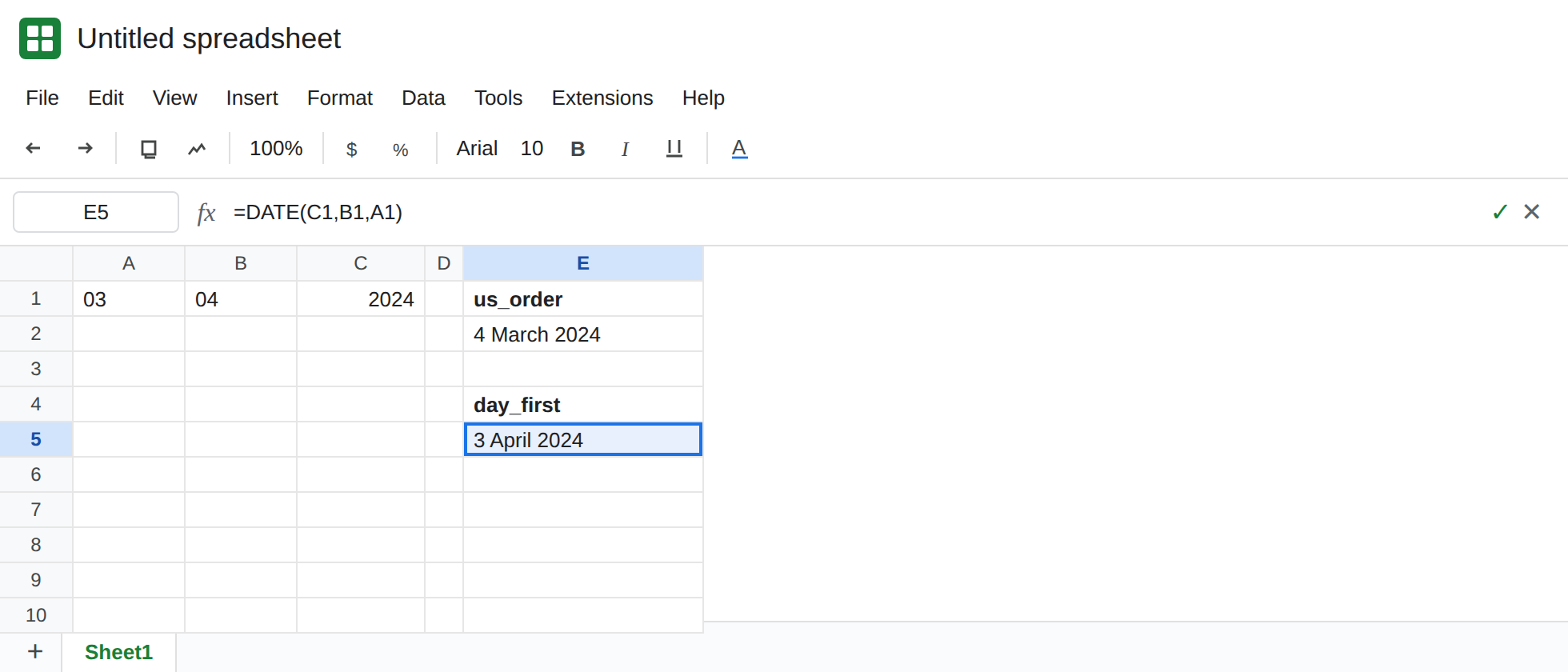Screen dimensions: 1568x672
Task: Format as currency with dollar icon
Action: [351, 150]
